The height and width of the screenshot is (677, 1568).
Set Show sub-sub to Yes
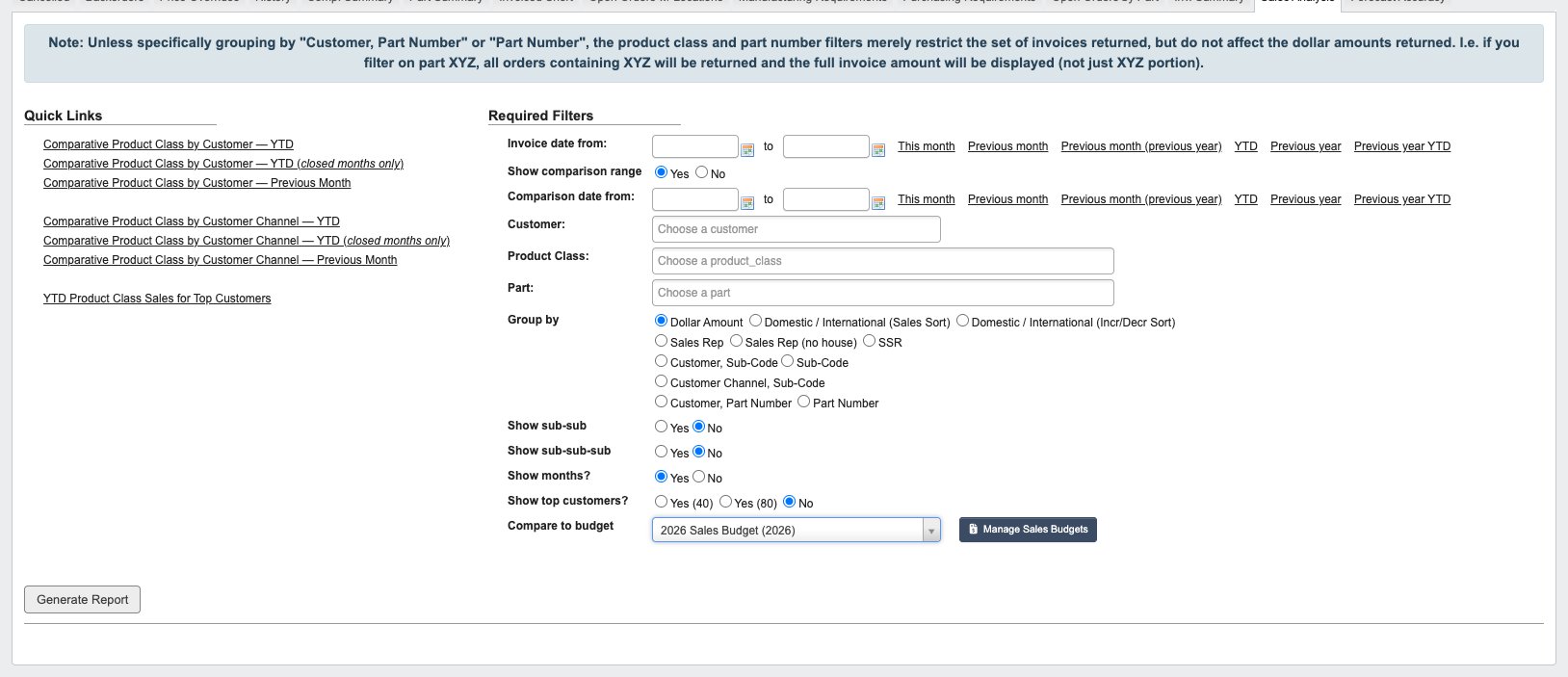click(x=661, y=427)
